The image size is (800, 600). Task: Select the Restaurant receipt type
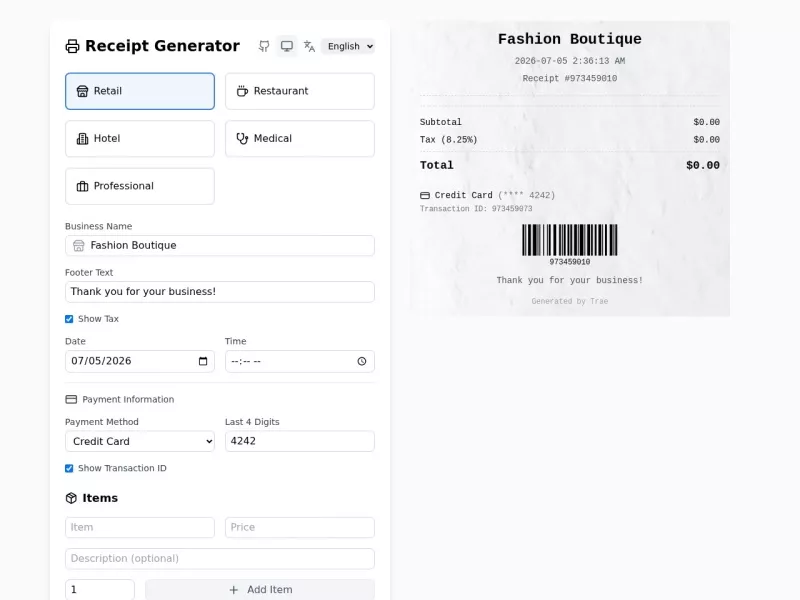(x=300, y=91)
